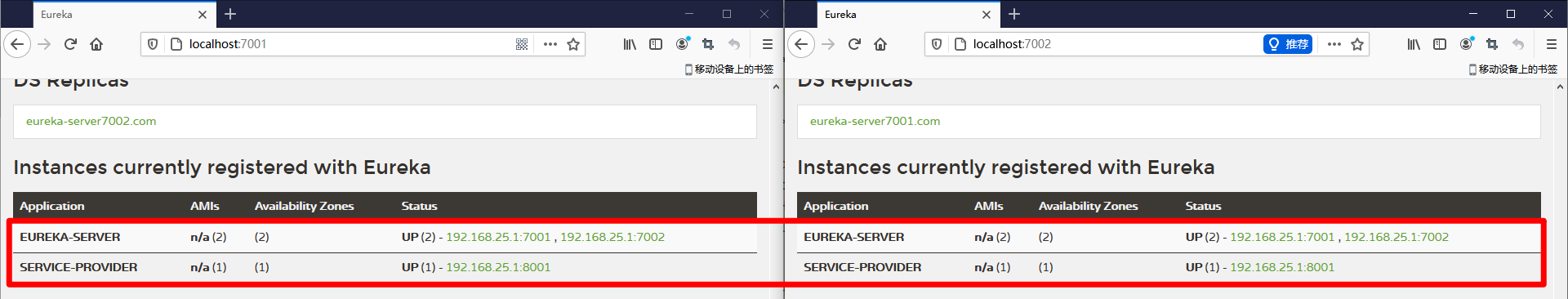
Task: Open QR code icon in left address bar
Action: [522, 44]
